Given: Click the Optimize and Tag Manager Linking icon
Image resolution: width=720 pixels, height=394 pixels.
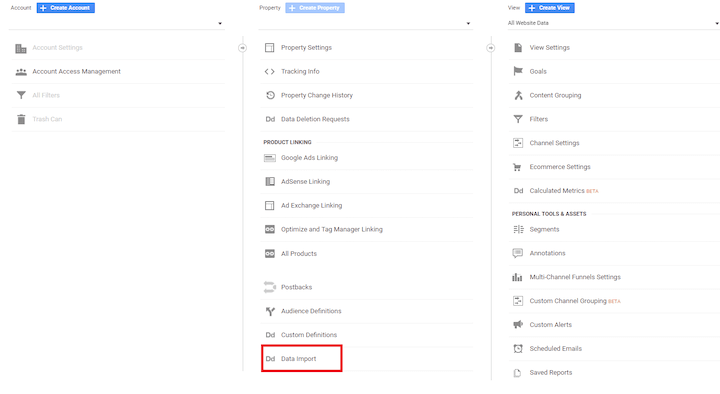Looking at the screenshot, I should pos(270,229).
